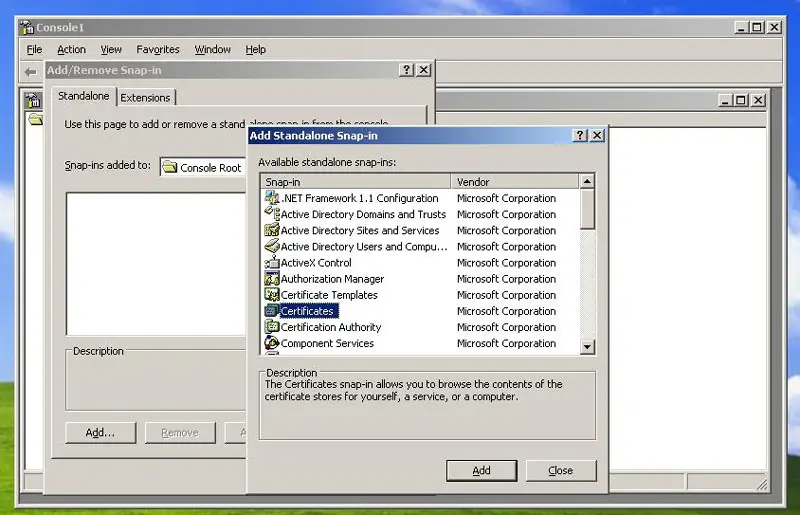Select Active Directory Users and Computers entry
The image size is (800, 515).
tap(364, 247)
